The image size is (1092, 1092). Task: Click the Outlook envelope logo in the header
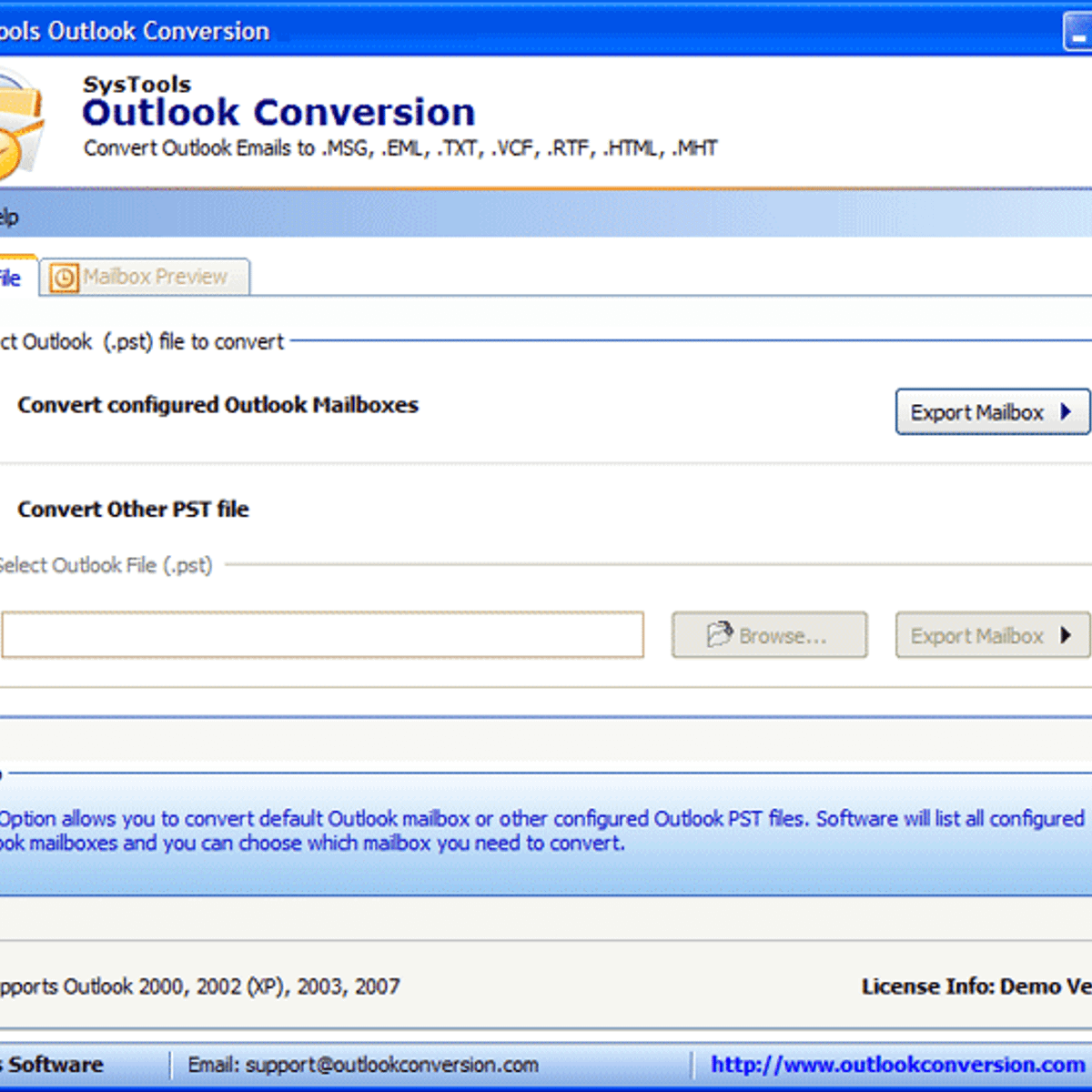[18, 123]
